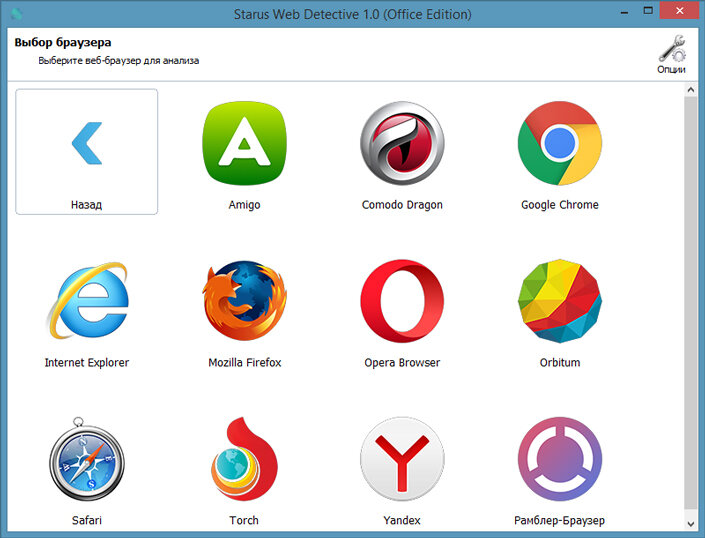Select the Orbitum browser icon
705x538 pixels.
[x=560, y=301]
